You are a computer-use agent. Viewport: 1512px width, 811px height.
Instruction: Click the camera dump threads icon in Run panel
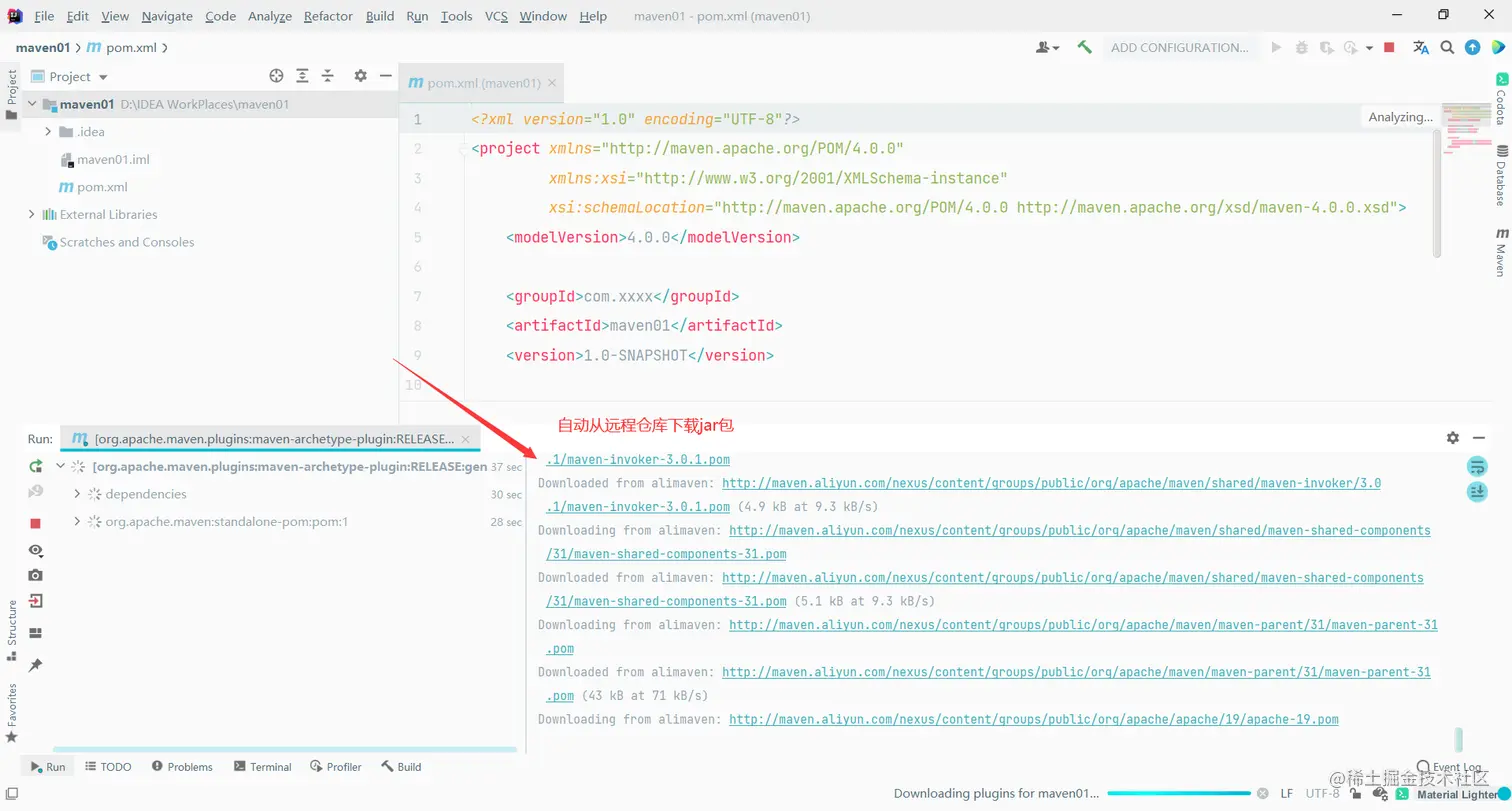(36, 575)
